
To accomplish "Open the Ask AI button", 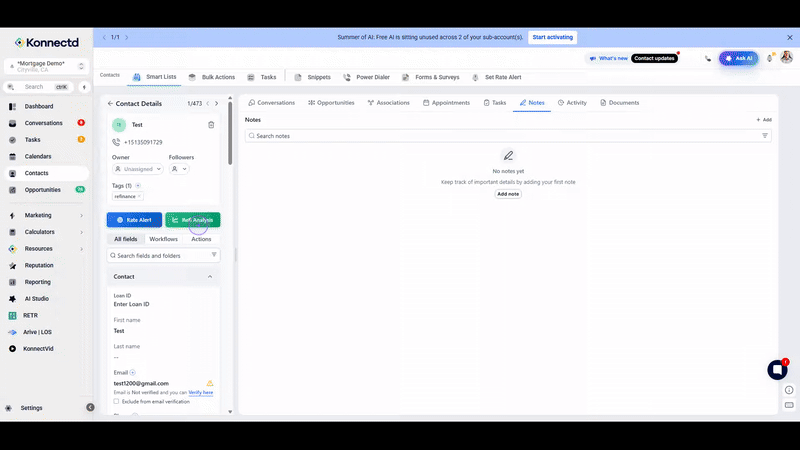I will tap(739, 58).
